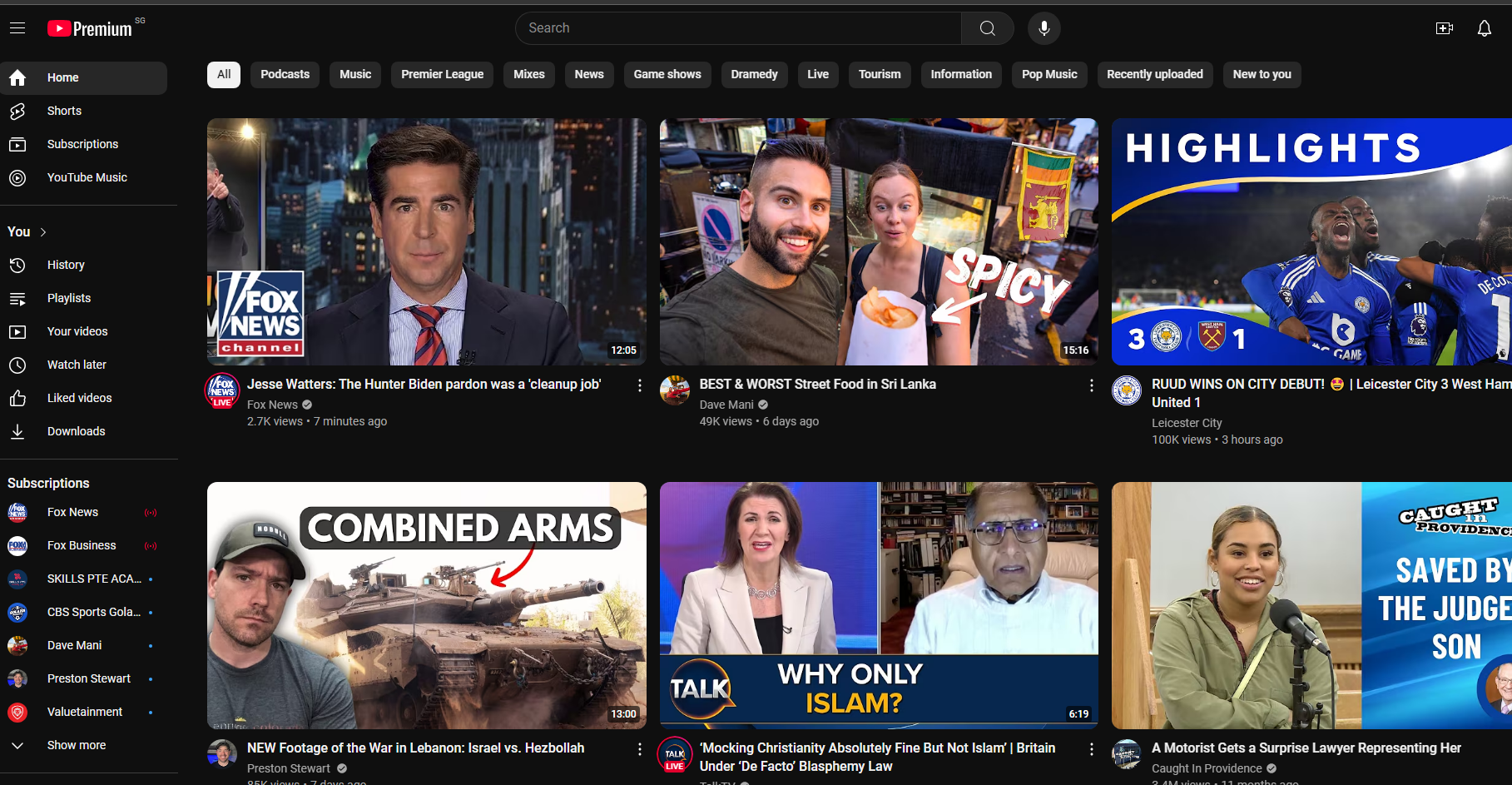Visit Preston Stewart channel name under video
Viewport: 1512px width, 785px height.
pyautogui.click(x=289, y=768)
